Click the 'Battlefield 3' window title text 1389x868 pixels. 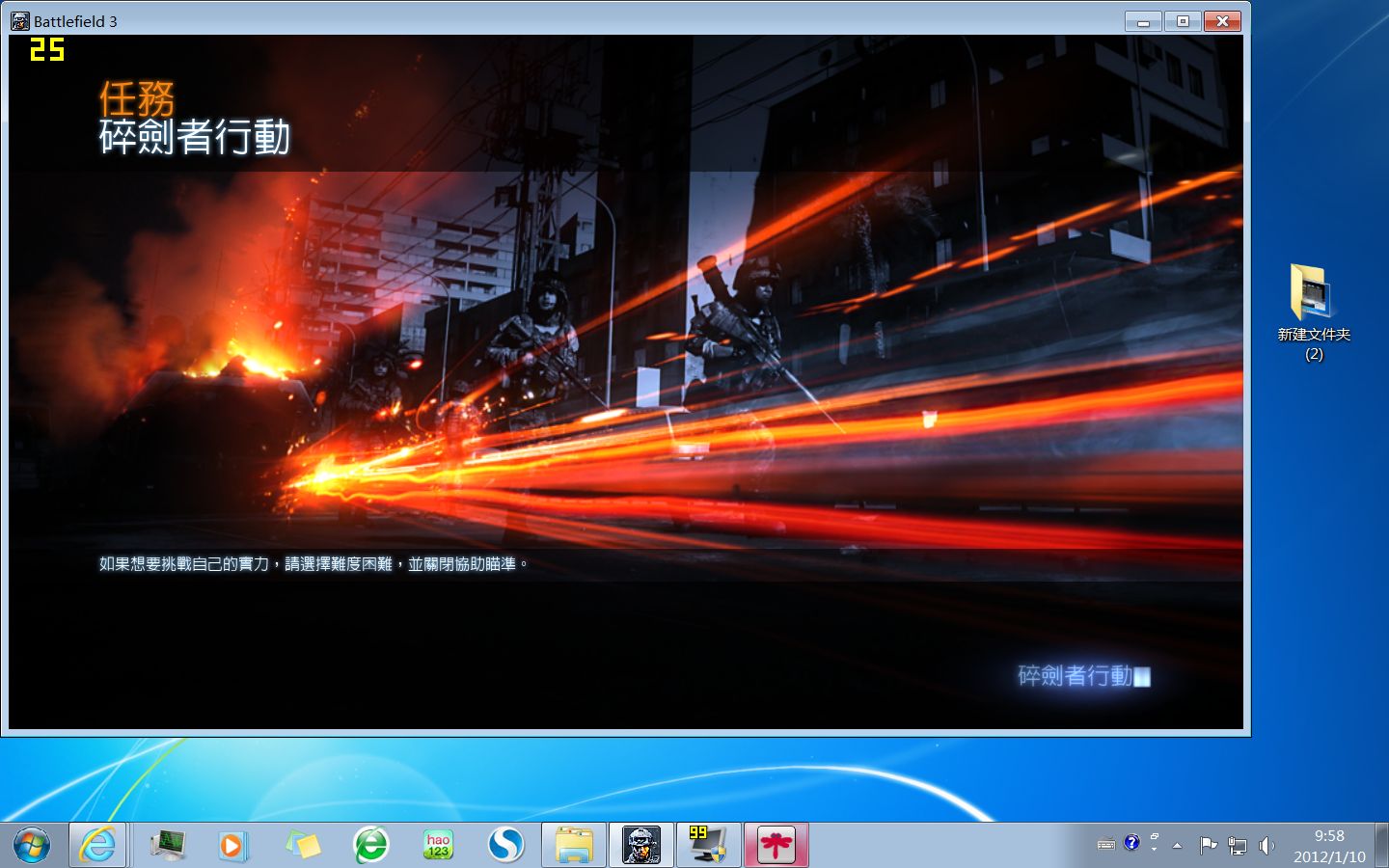coord(75,21)
